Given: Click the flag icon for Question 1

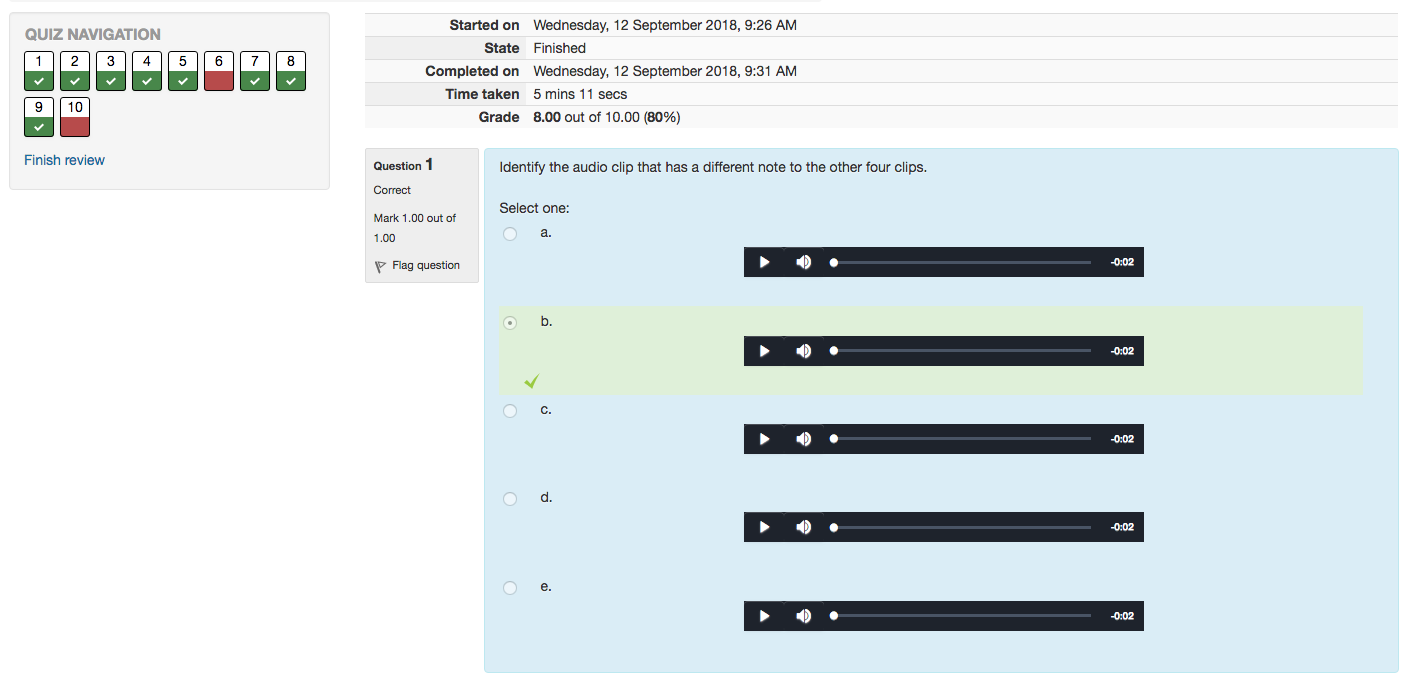Looking at the screenshot, I should tap(380, 266).
